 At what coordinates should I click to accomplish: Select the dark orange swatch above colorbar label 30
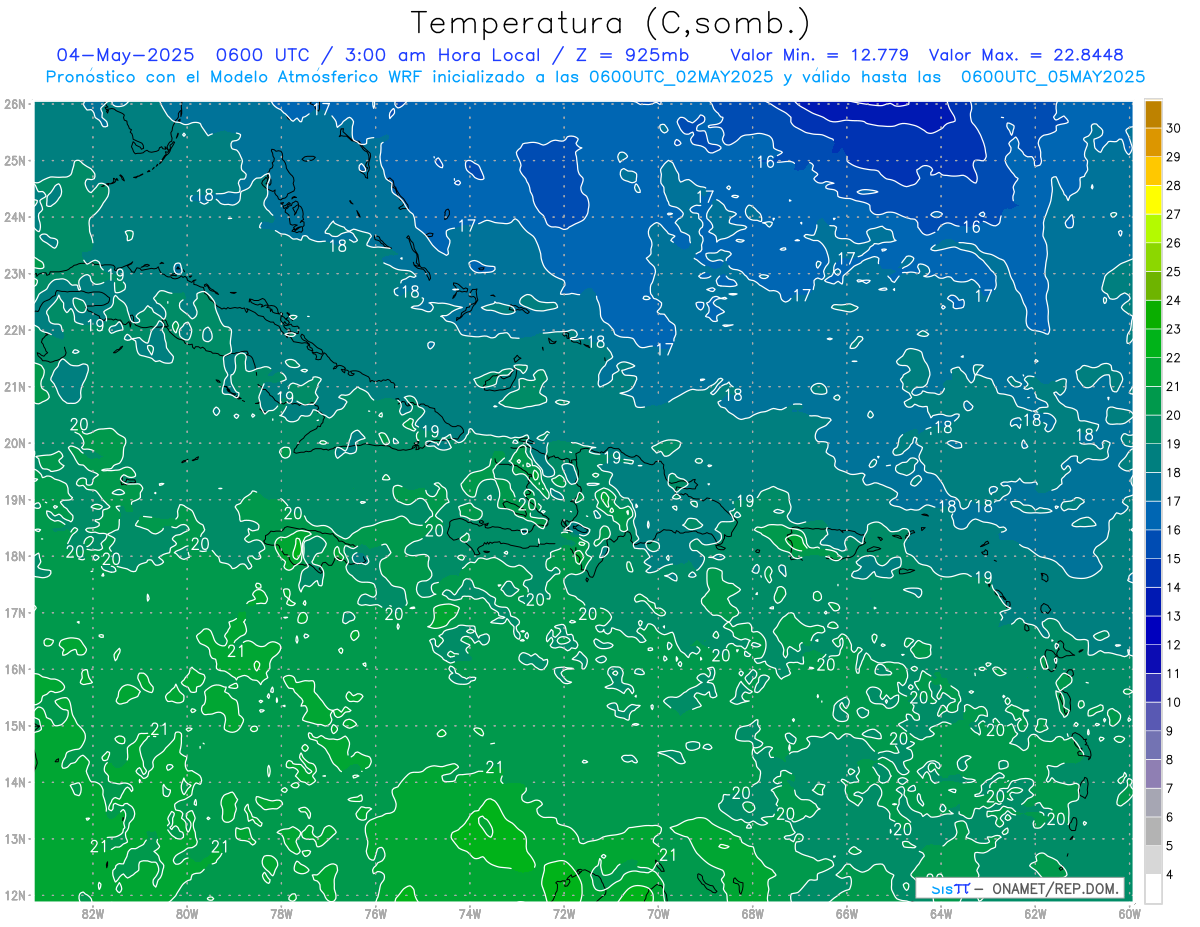coord(1153,114)
